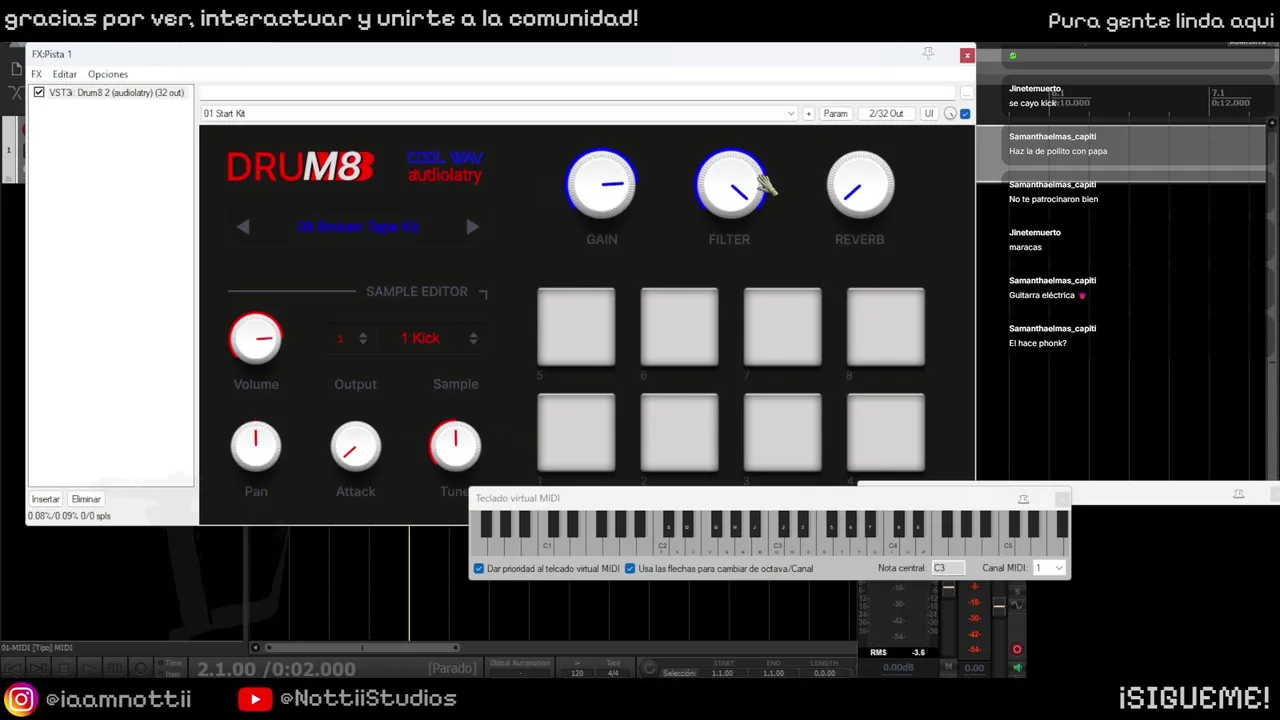Trigger drum pad 8
Viewport: 1280px width, 720px height.
[x=885, y=327]
